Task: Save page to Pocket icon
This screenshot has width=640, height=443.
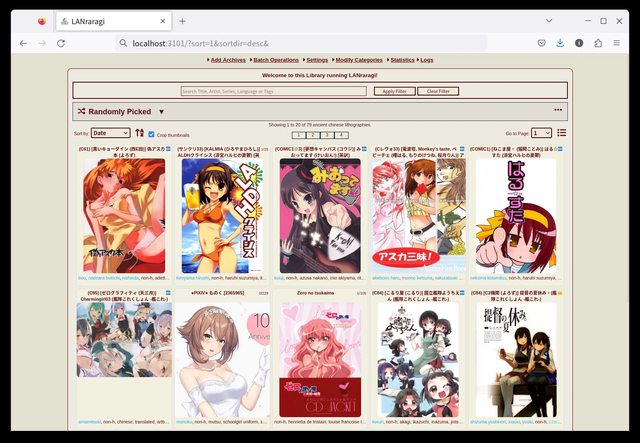Action: (x=541, y=43)
